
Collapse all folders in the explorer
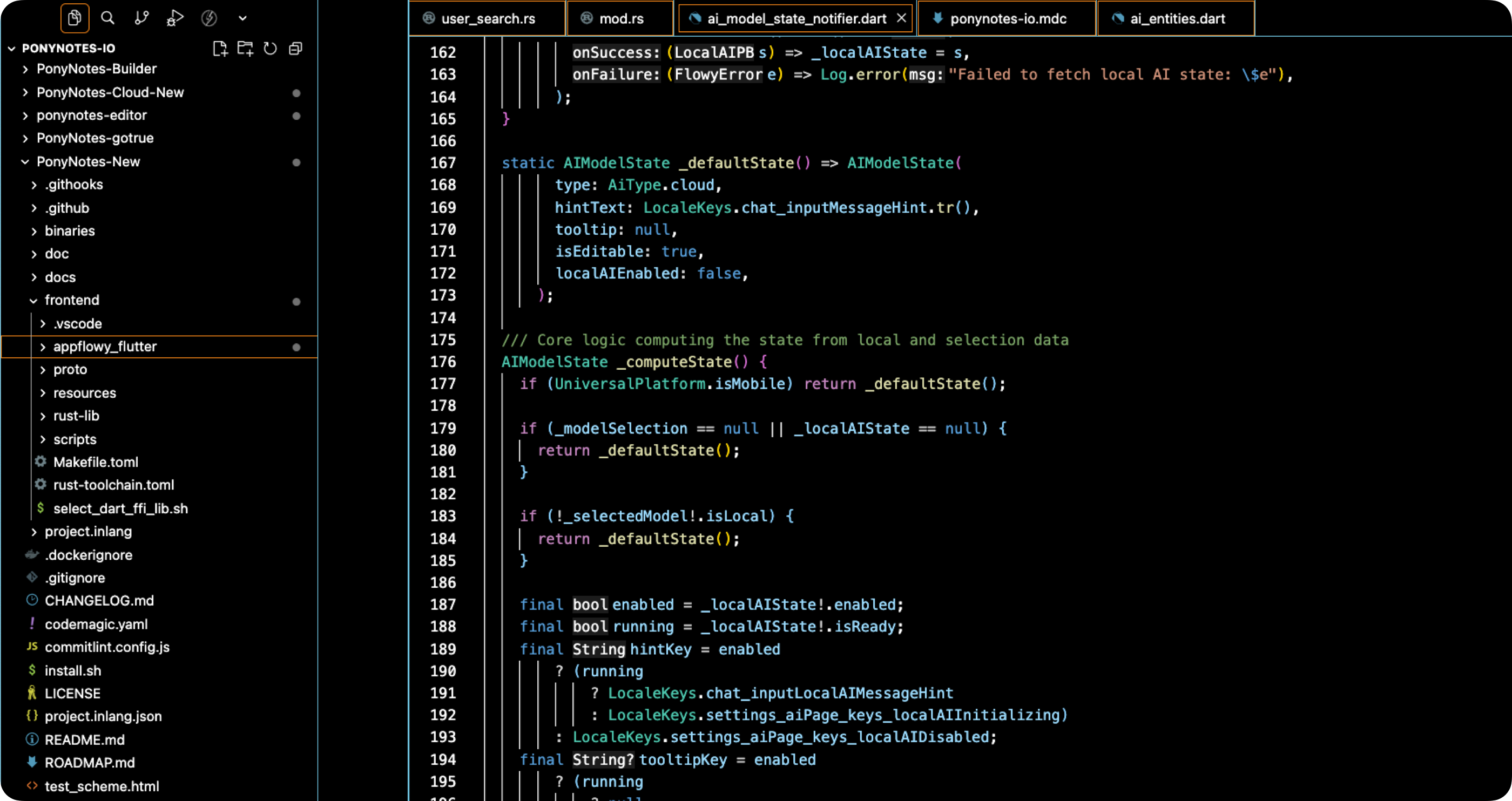[x=295, y=49]
